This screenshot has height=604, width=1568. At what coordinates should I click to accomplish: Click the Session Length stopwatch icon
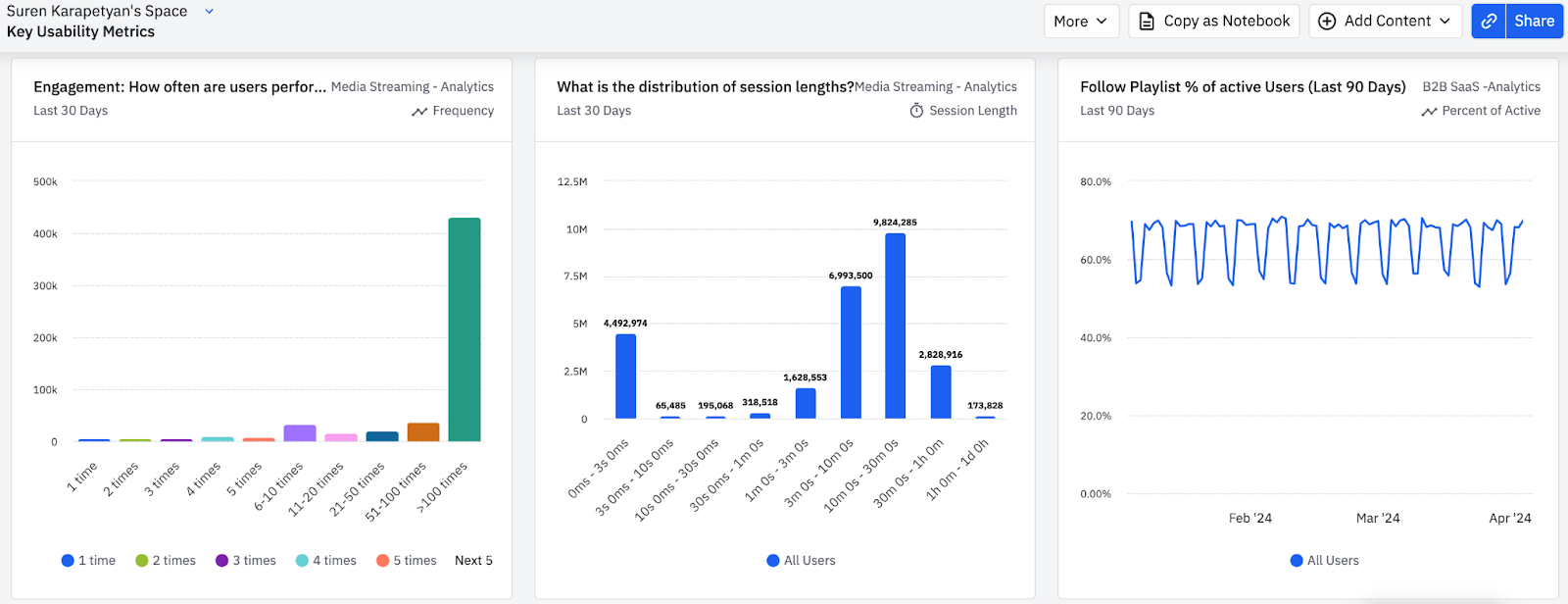[916, 111]
